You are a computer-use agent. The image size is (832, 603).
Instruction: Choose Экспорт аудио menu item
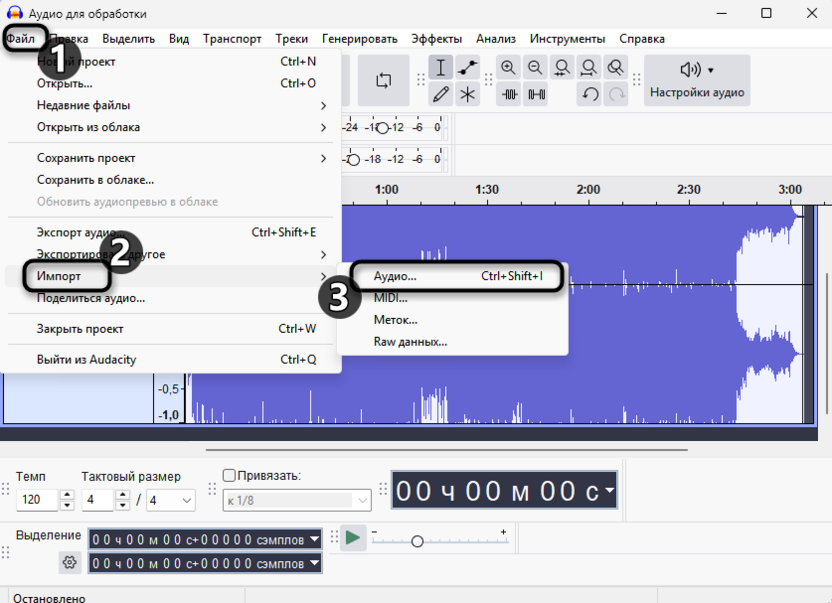pyautogui.click(x=171, y=232)
